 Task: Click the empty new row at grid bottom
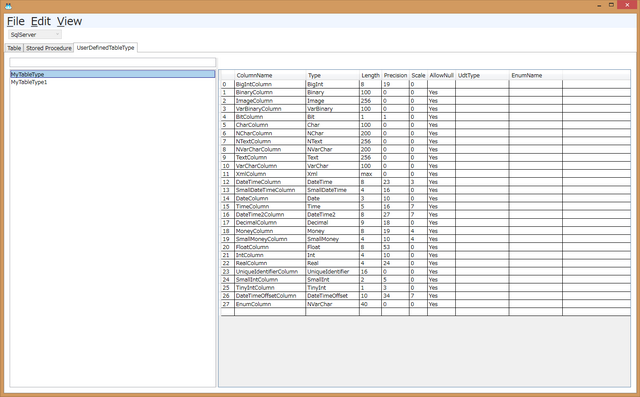click(x=426, y=312)
